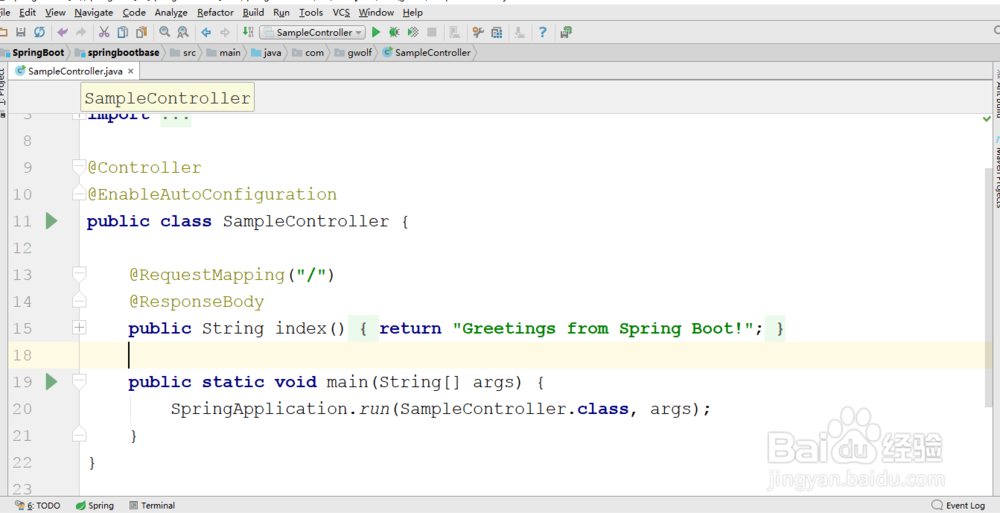The height and width of the screenshot is (513, 1000).
Task: Click the Redo arrow icon
Action: [x=81, y=32]
